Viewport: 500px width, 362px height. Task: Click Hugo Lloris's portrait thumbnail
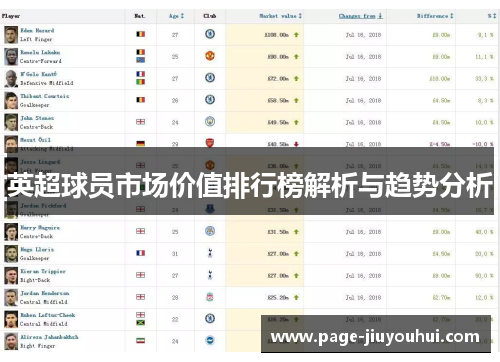(x=11, y=254)
